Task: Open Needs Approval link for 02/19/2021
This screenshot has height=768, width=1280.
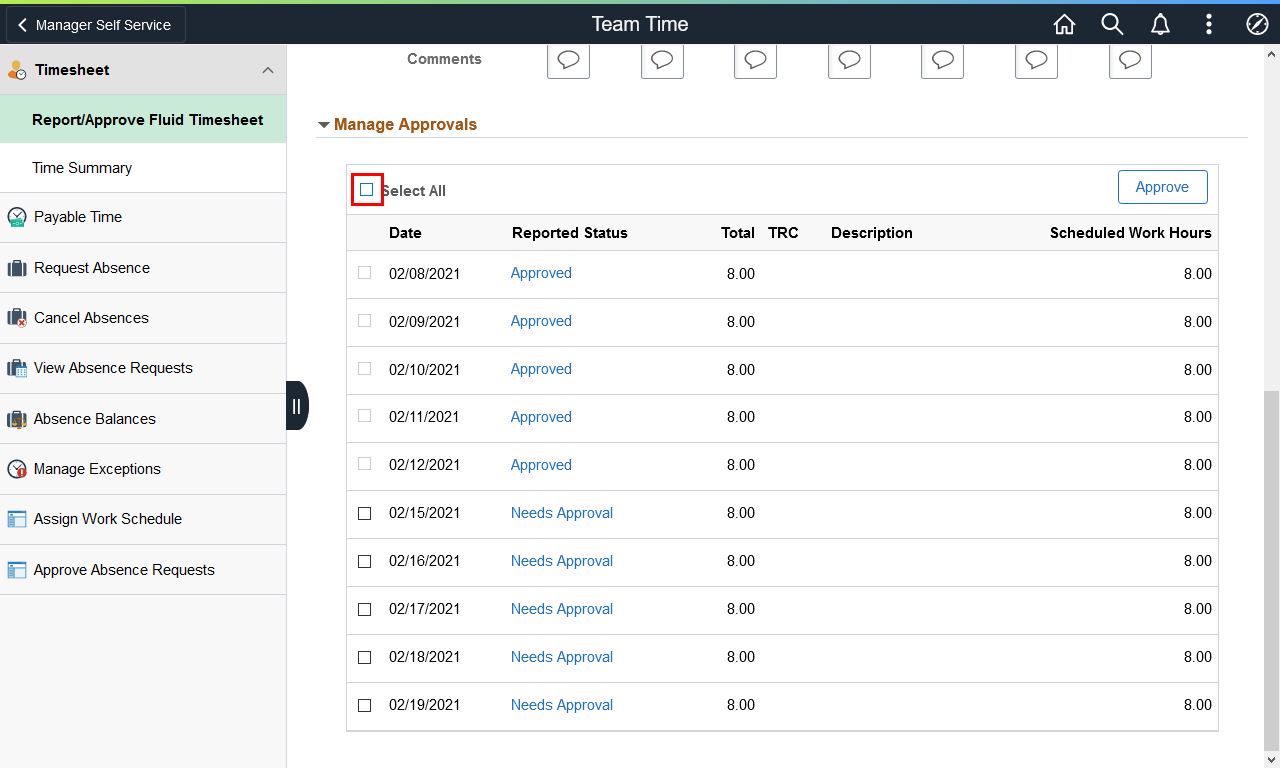Action: pos(562,705)
